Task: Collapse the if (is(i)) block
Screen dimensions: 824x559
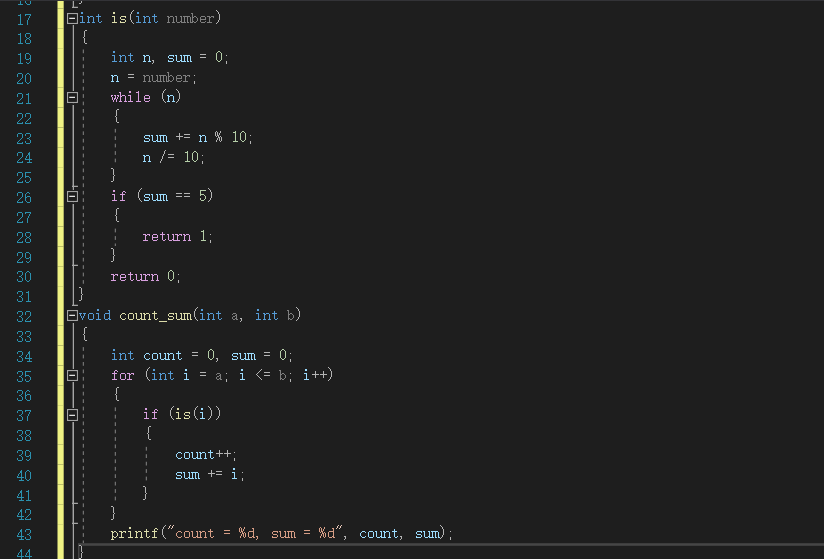Action: coord(73,415)
